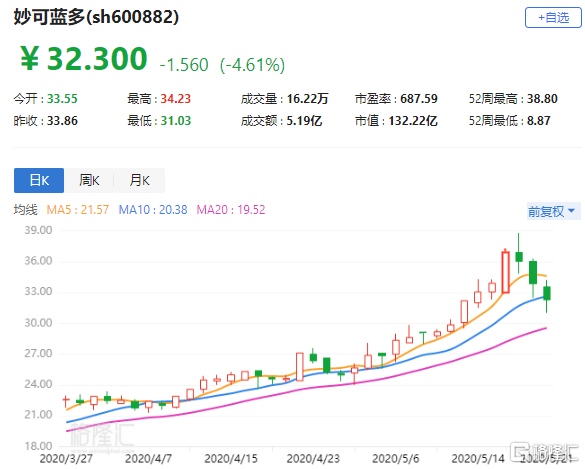Screen dimensions: 585x469
Task: Click the 2020/4/23 date axis label
Action: (313, 459)
